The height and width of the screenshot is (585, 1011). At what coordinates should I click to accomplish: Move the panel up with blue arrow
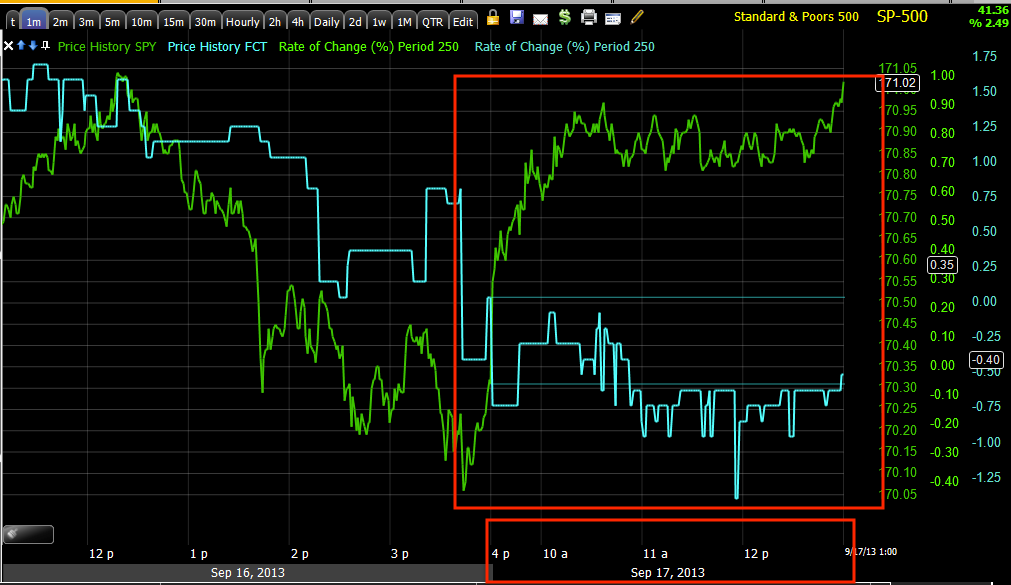coord(21,45)
